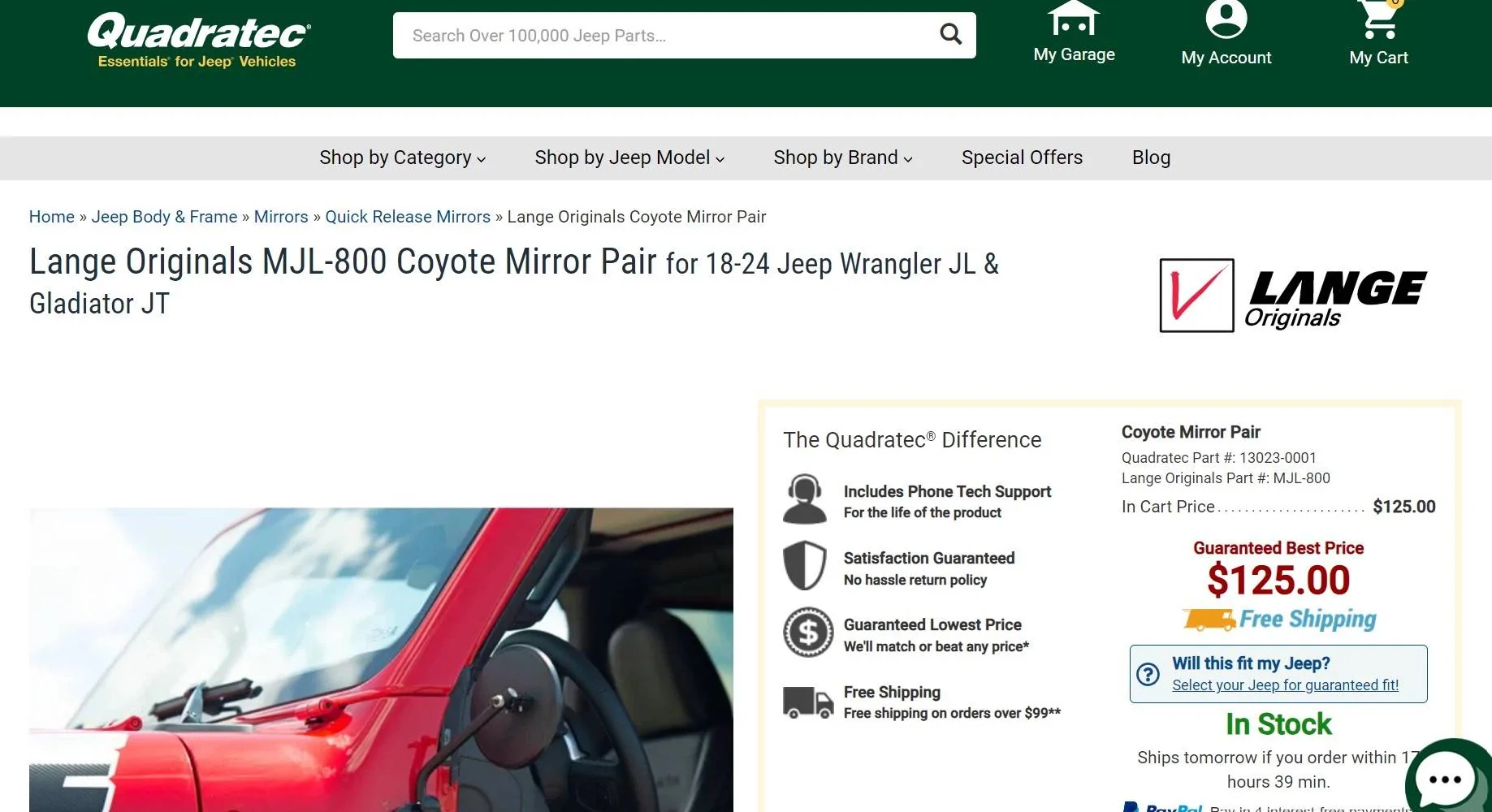Click Satisfaction Guaranteed text
The height and width of the screenshot is (812, 1492).
pyautogui.click(x=929, y=558)
